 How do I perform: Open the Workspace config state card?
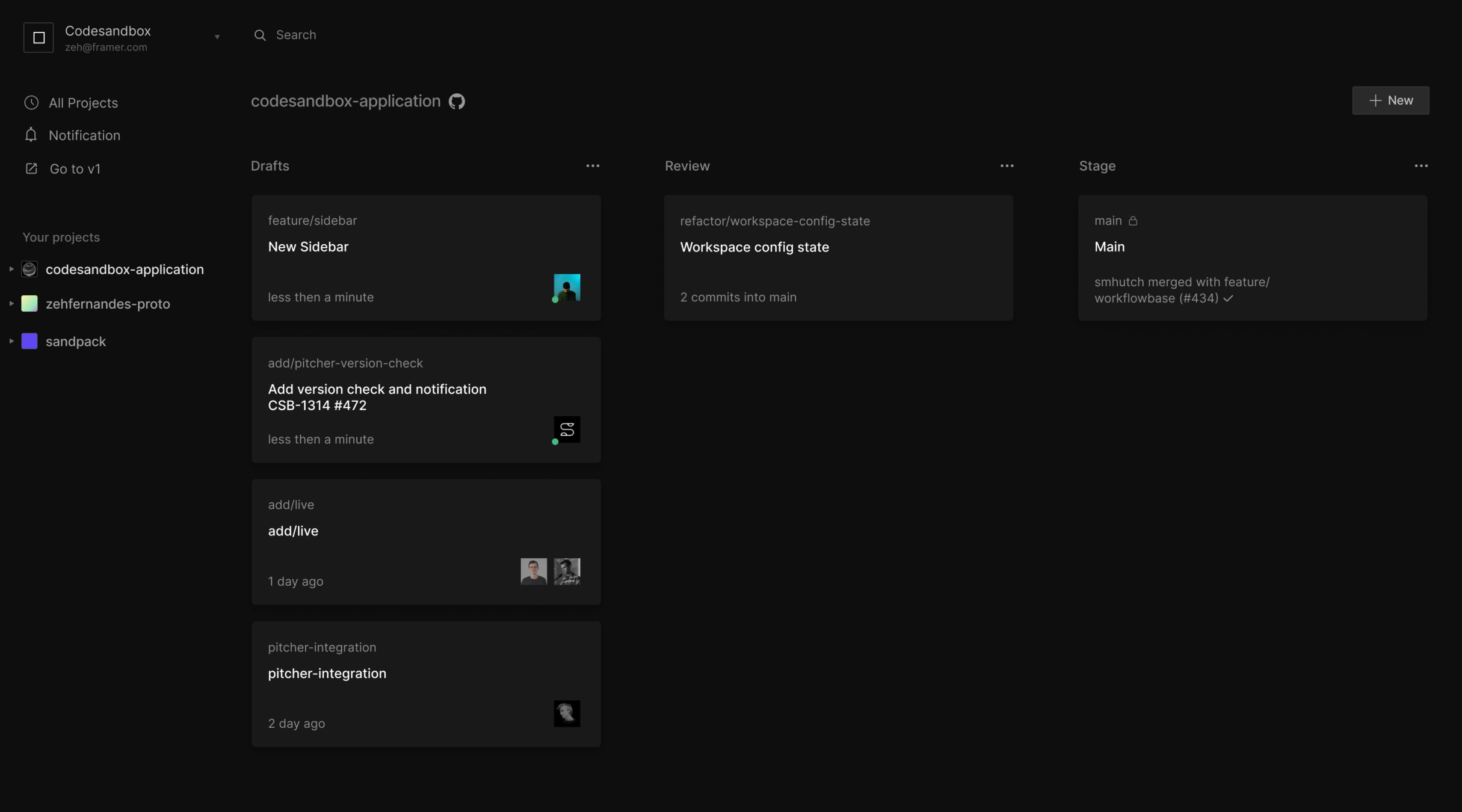pyautogui.click(x=838, y=257)
